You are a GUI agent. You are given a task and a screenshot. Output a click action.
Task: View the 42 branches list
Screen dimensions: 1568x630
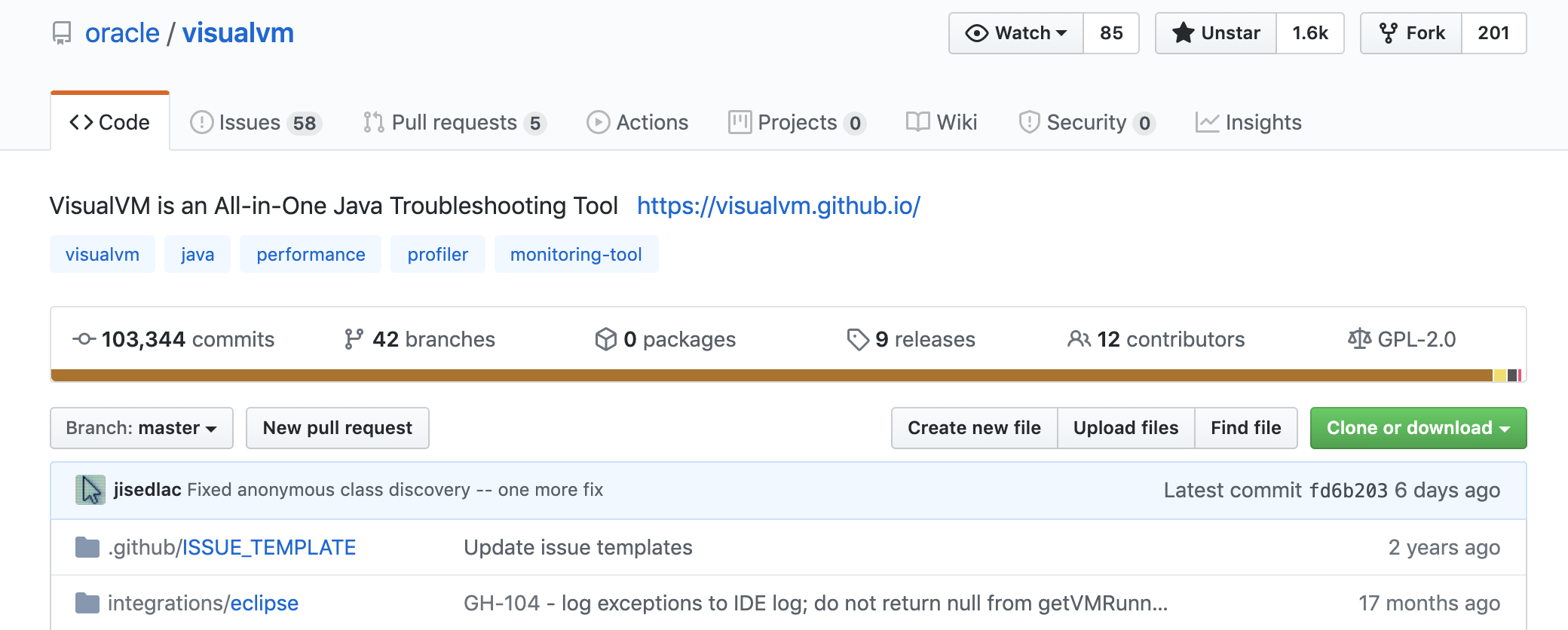tap(419, 339)
